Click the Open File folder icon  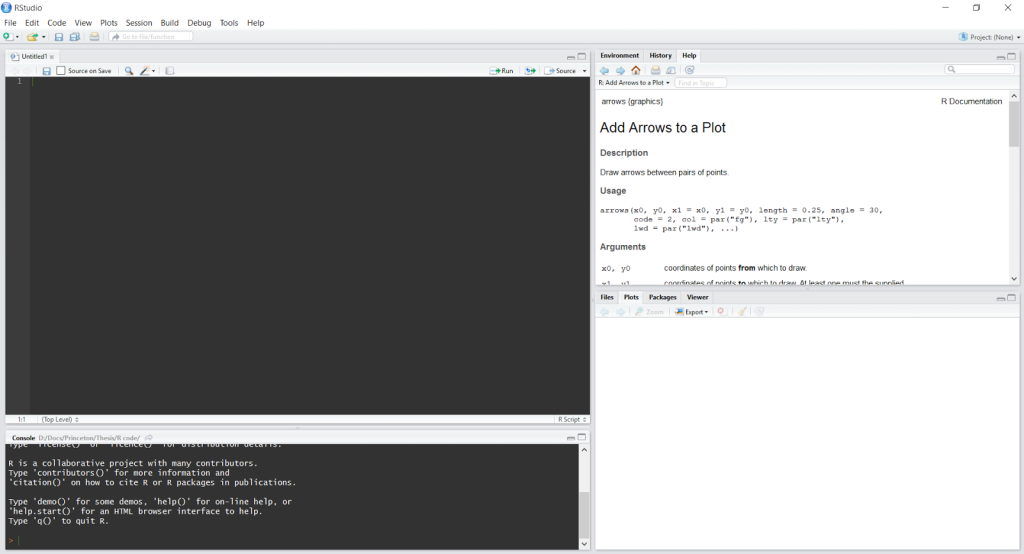coord(31,37)
